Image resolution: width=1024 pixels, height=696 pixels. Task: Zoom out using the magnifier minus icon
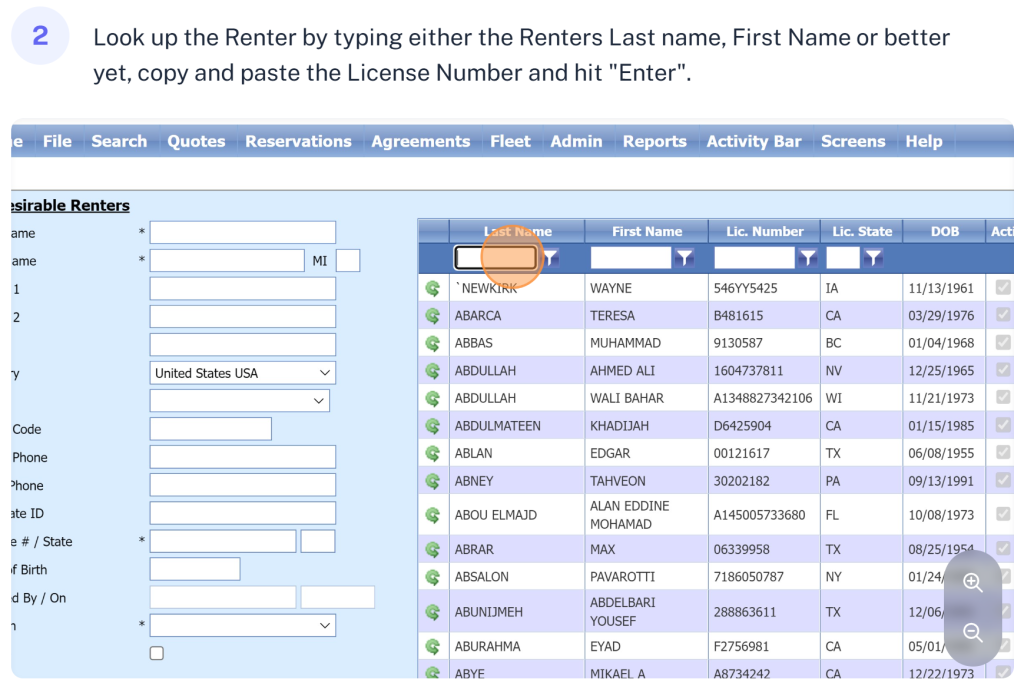tap(972, 633)
